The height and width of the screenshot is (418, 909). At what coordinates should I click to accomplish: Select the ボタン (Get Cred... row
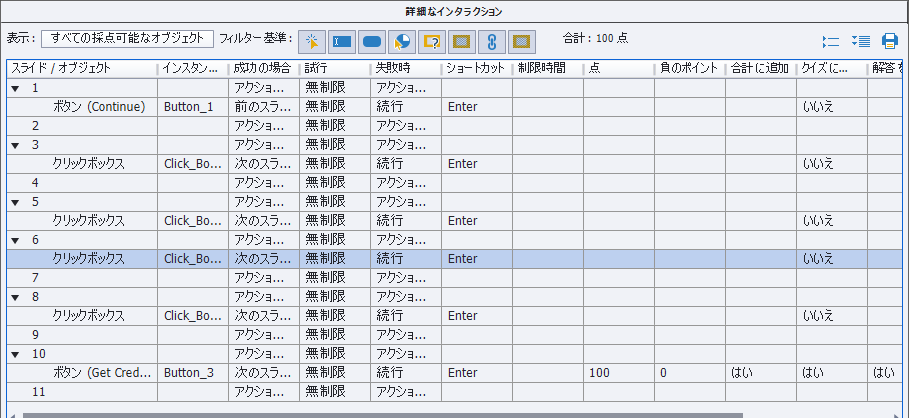coord(454,373)
